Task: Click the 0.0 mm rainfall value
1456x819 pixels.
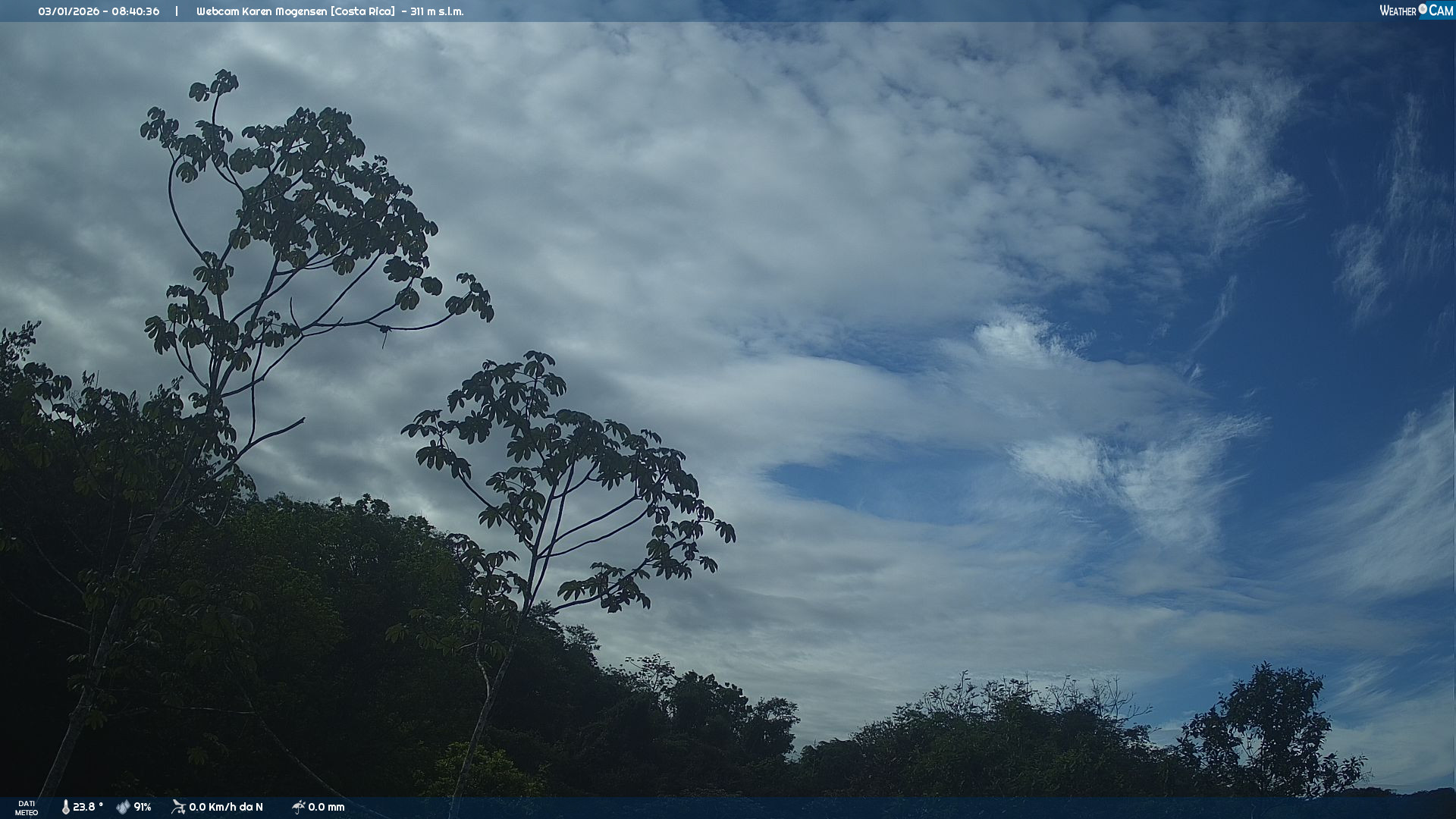Action: tap(326, 807)
